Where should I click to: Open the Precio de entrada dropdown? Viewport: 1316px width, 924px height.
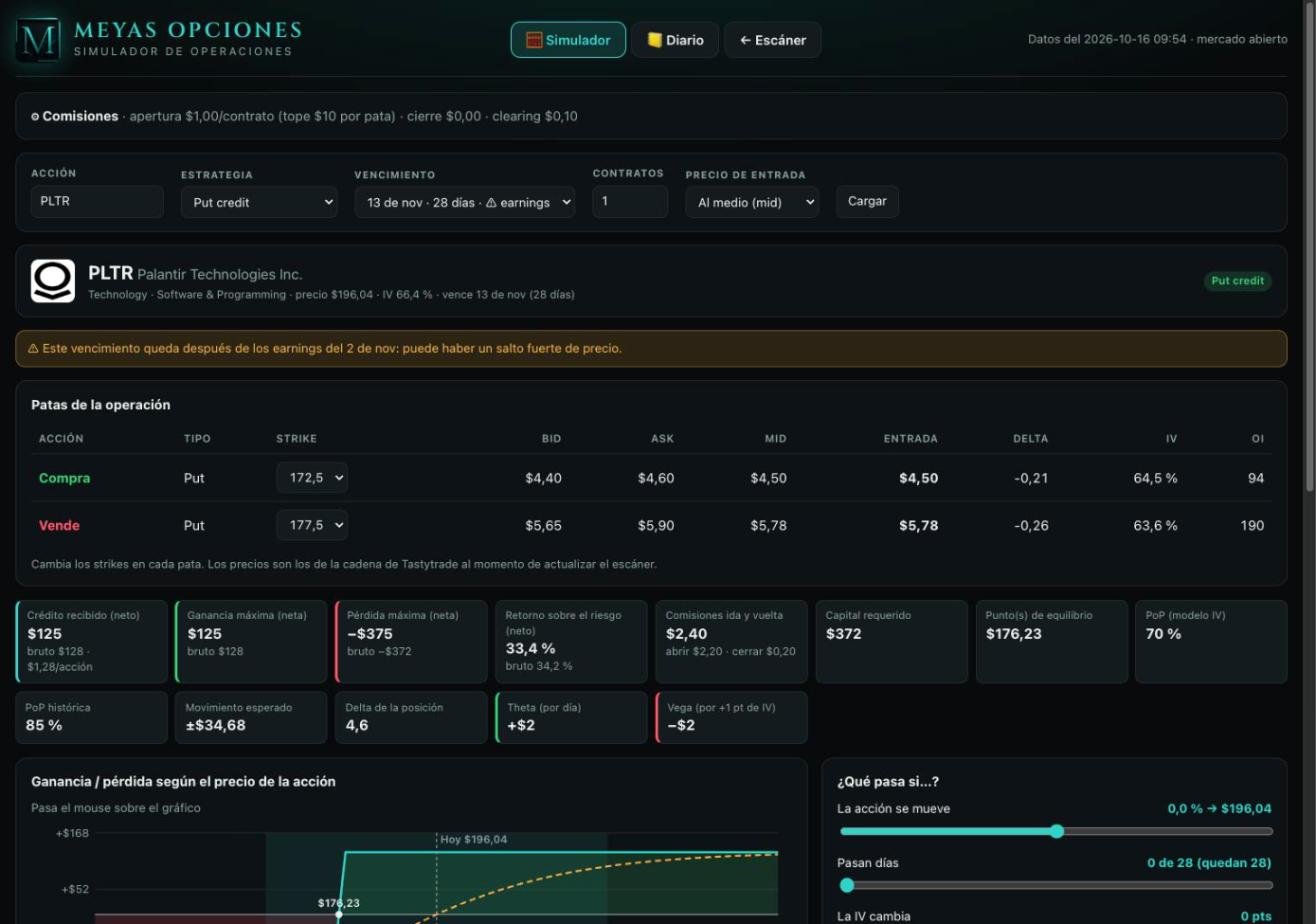click(x=752, y=202)
